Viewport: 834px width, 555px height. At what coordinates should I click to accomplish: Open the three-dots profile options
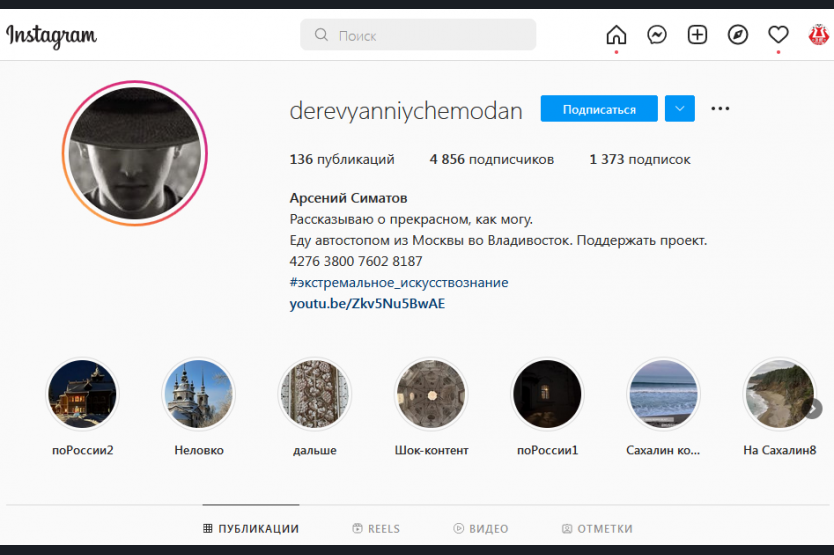pos(720,109)
